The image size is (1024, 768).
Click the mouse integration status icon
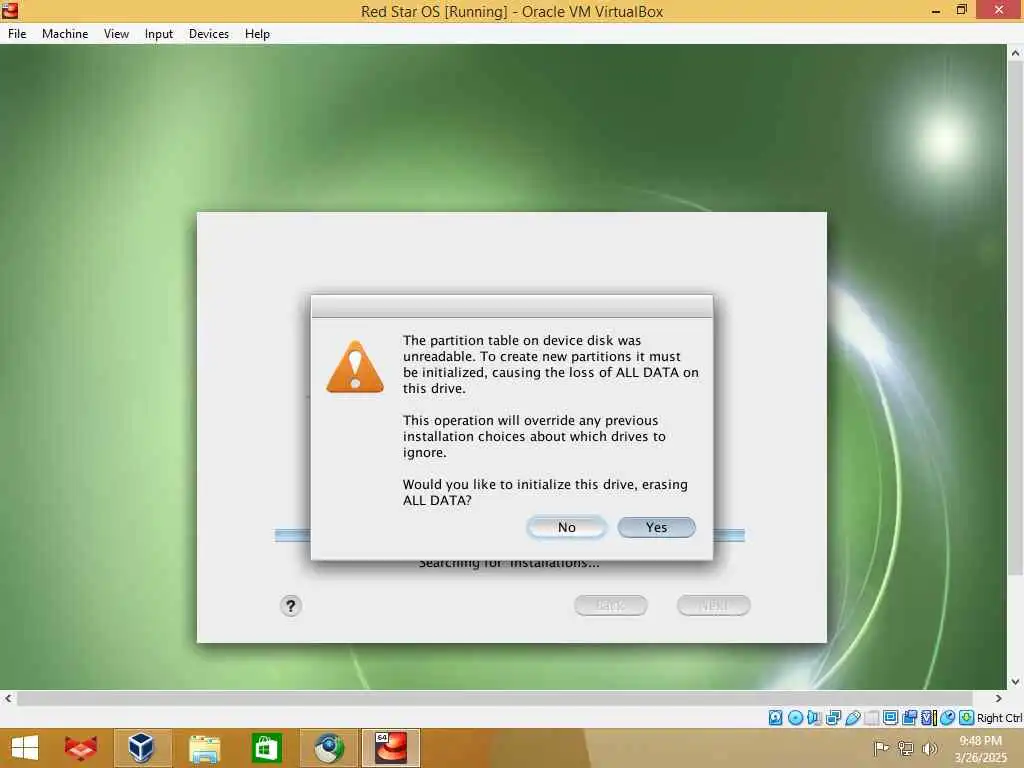click(x=948, y=718)
